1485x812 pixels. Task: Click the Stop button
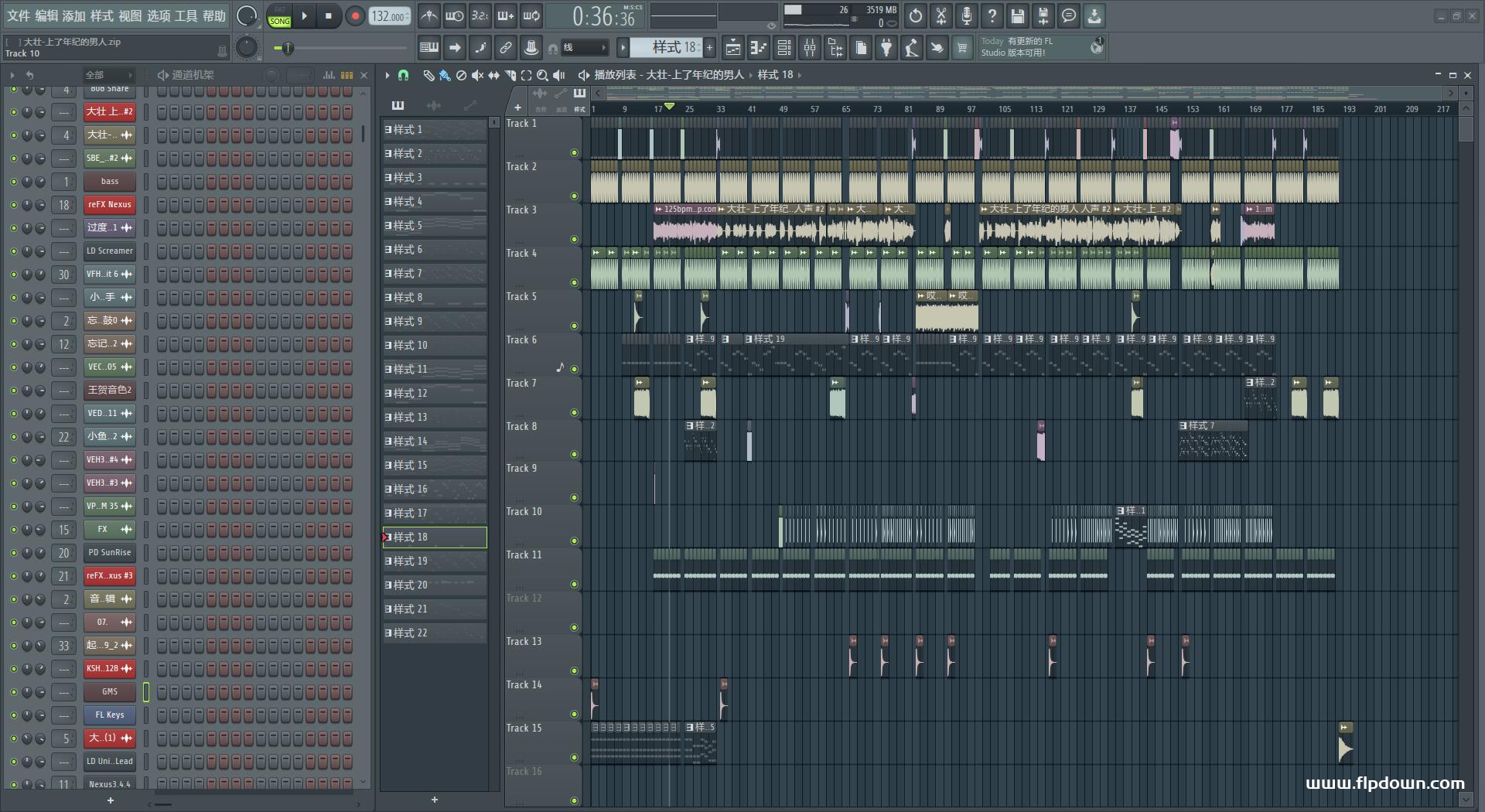tap(329, 16)
